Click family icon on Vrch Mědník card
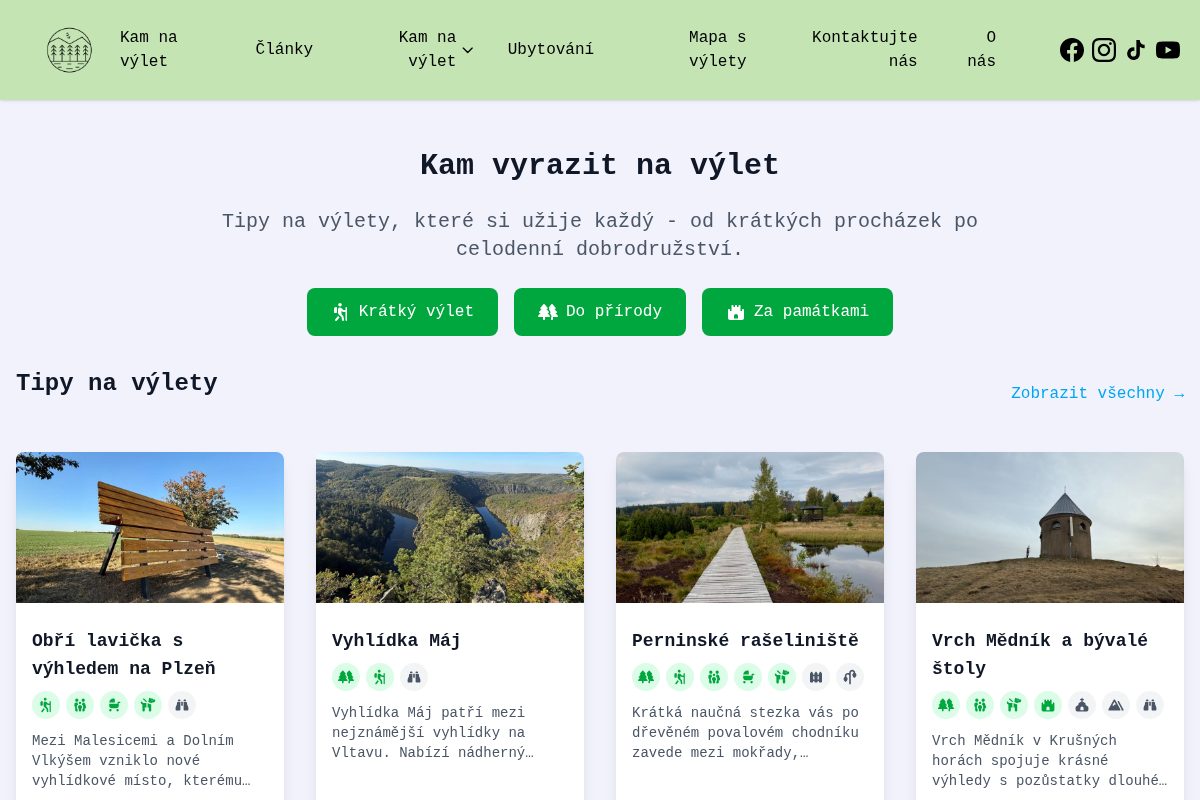Viewport: 1200px width, 800px height. tap(980, 705)
